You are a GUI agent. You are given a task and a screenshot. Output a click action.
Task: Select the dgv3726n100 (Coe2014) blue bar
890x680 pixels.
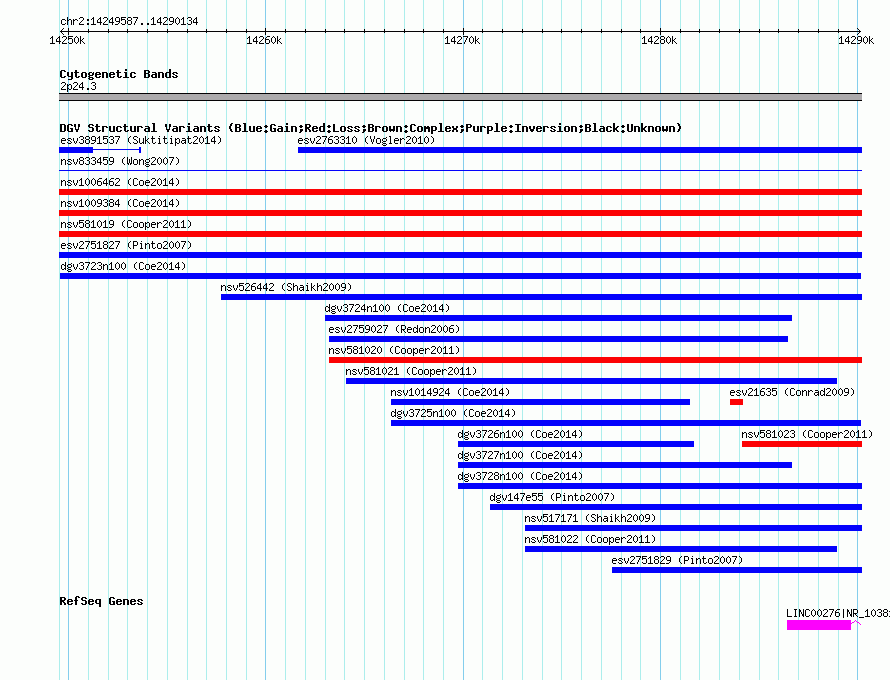pos(576,444)
